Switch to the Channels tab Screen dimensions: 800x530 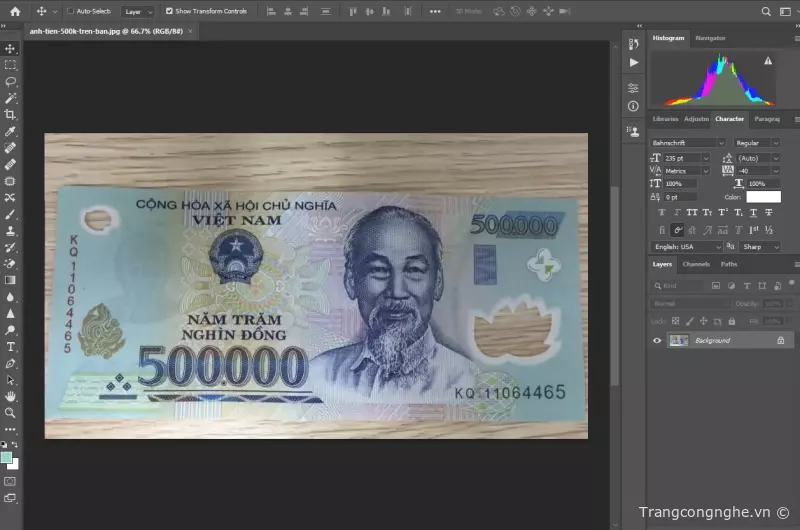[x=696, y=264]
